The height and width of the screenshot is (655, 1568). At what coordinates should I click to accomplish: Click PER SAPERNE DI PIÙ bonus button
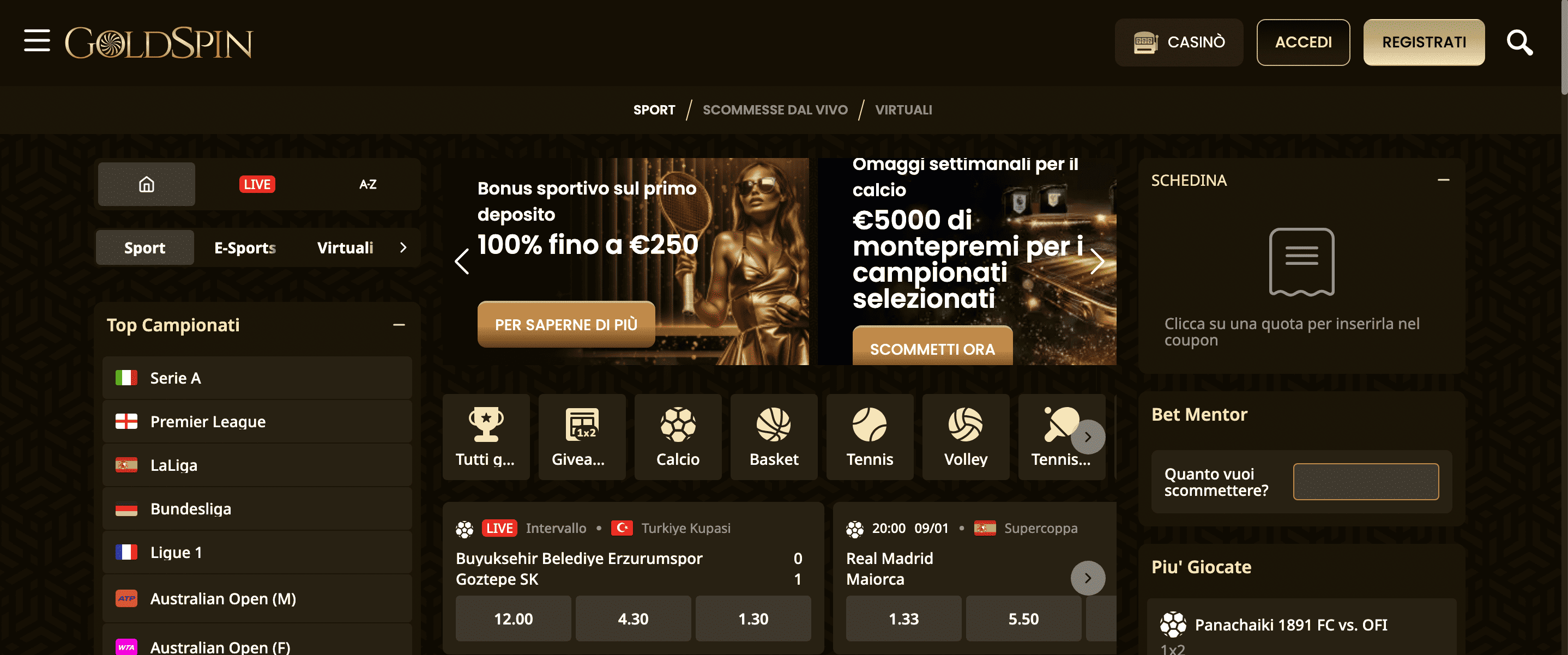click(x=568, y=323)
